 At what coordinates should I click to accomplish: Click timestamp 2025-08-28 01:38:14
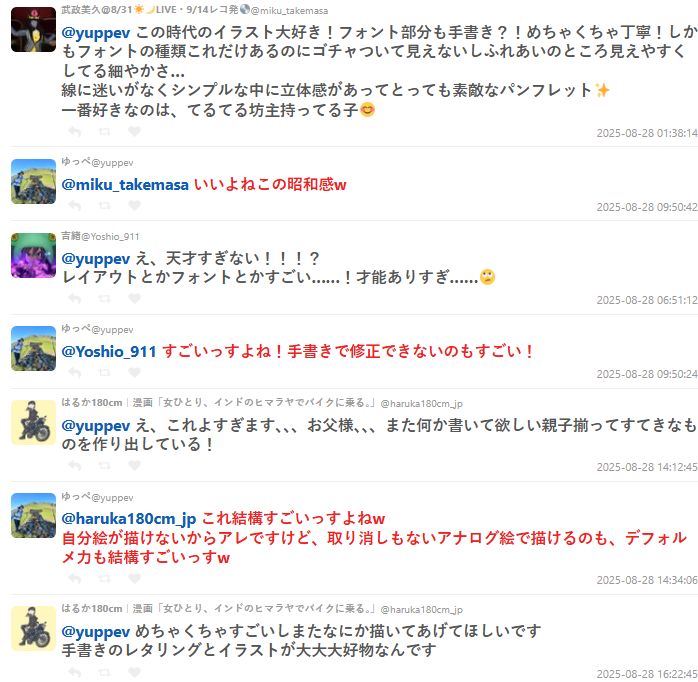(x=647, y=133)
